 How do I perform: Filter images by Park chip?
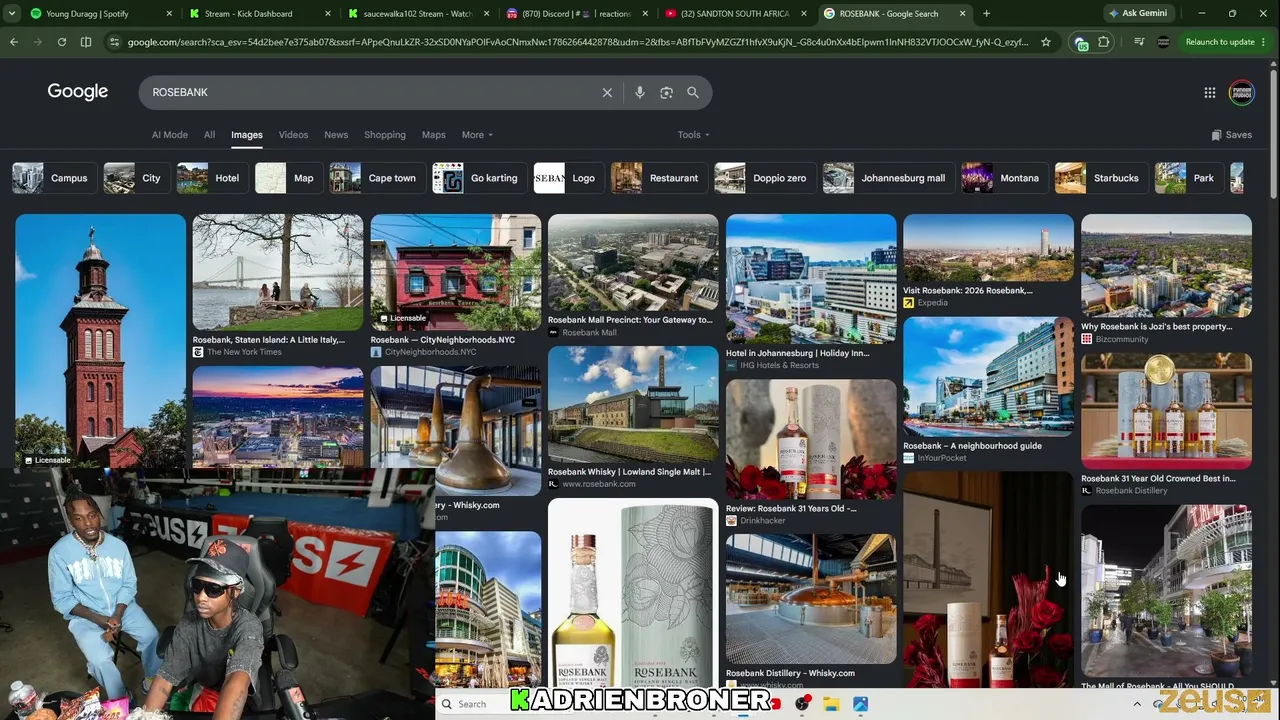pos(1189,178)
